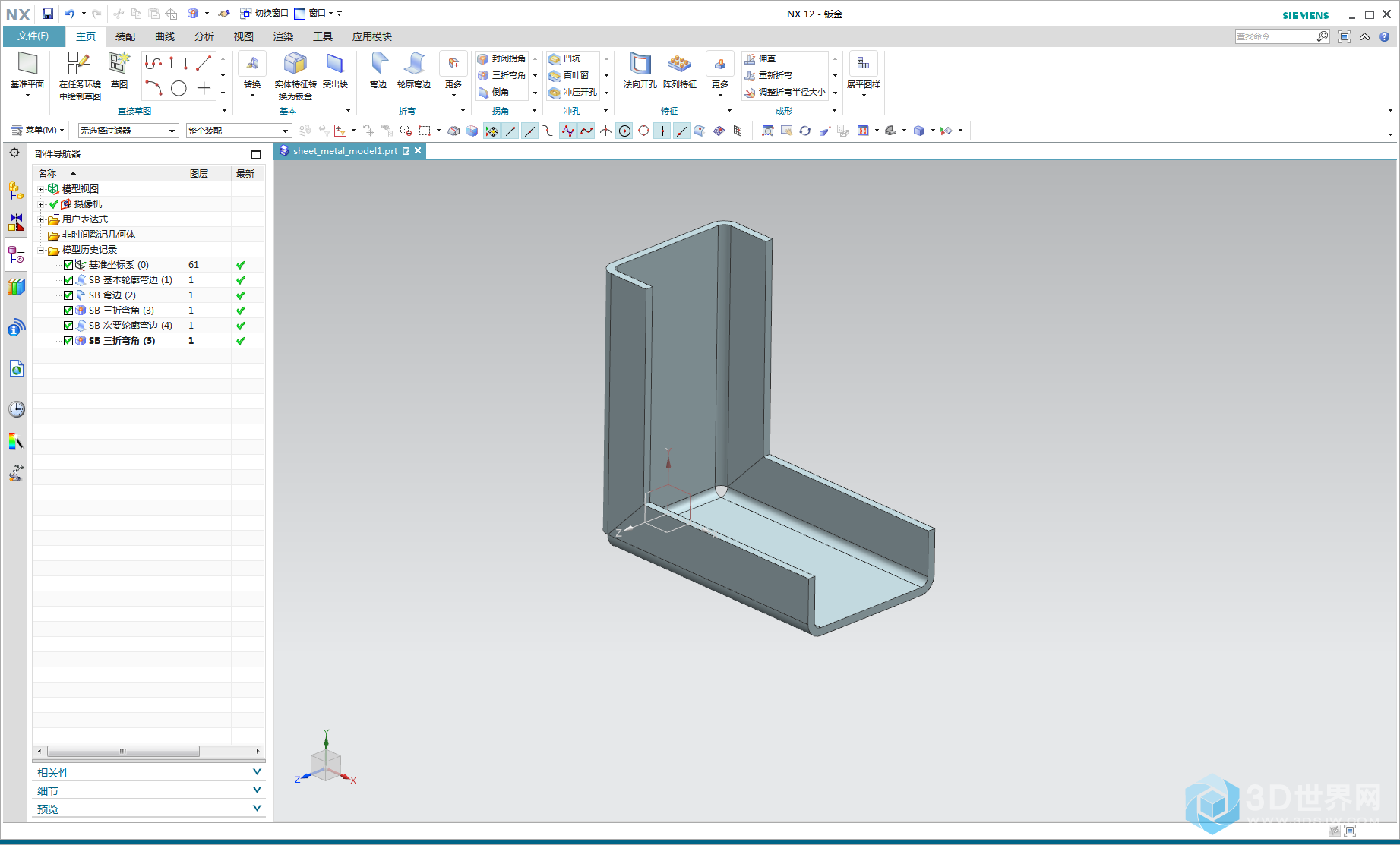Close the sheet_metal_model1.prt tab
Screen dimensions: 1400x845
pos(418,151)
